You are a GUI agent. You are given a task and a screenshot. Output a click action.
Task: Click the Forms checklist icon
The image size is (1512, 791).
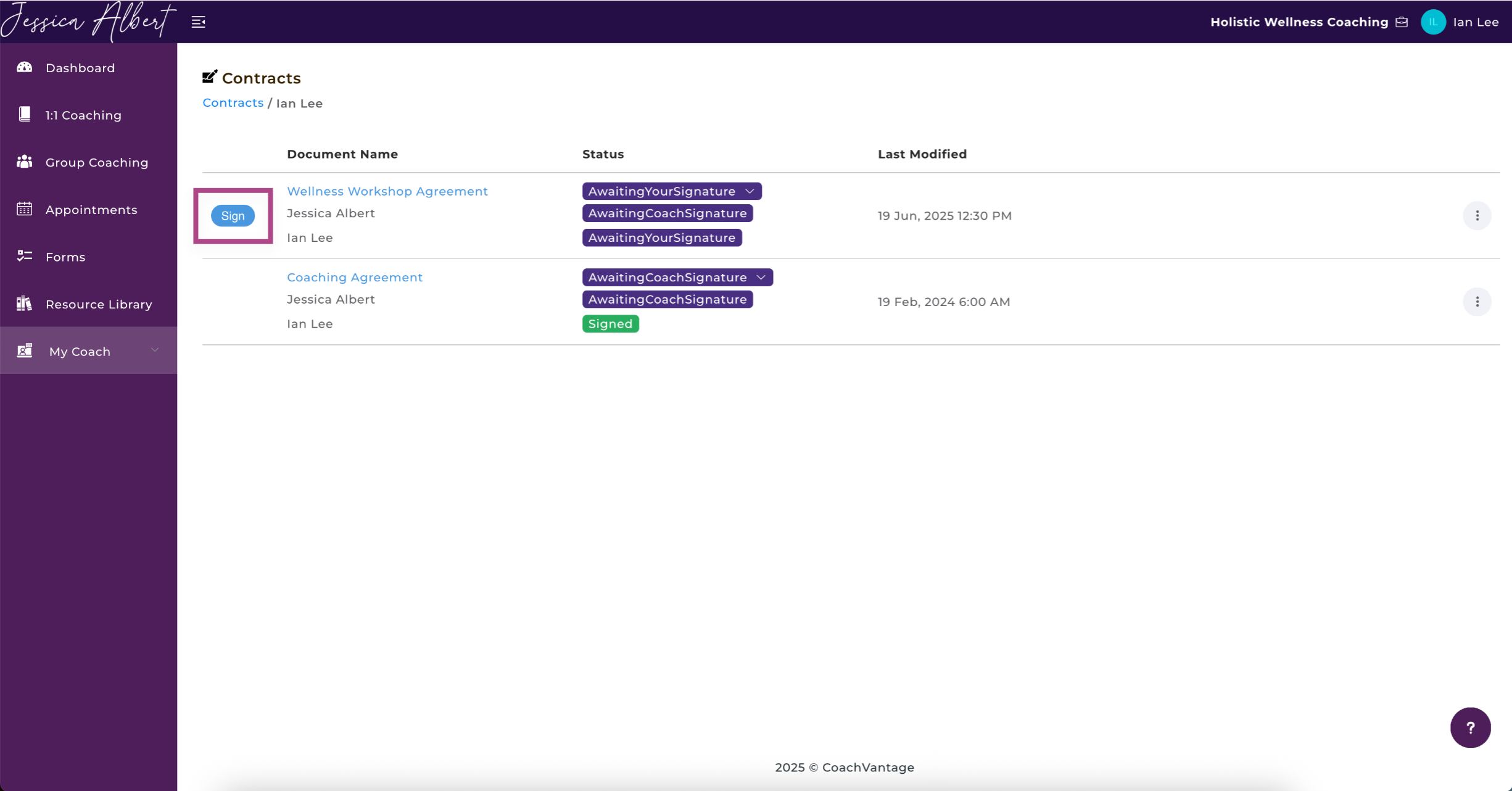(25, 256)
